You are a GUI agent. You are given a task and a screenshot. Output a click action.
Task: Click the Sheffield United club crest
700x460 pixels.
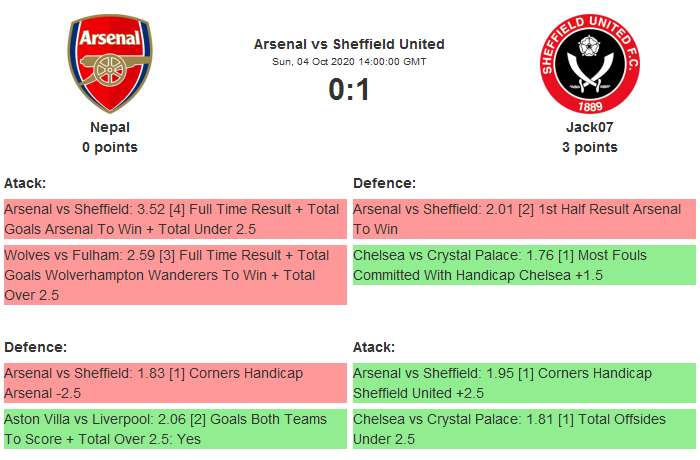[x=589, y=64]
